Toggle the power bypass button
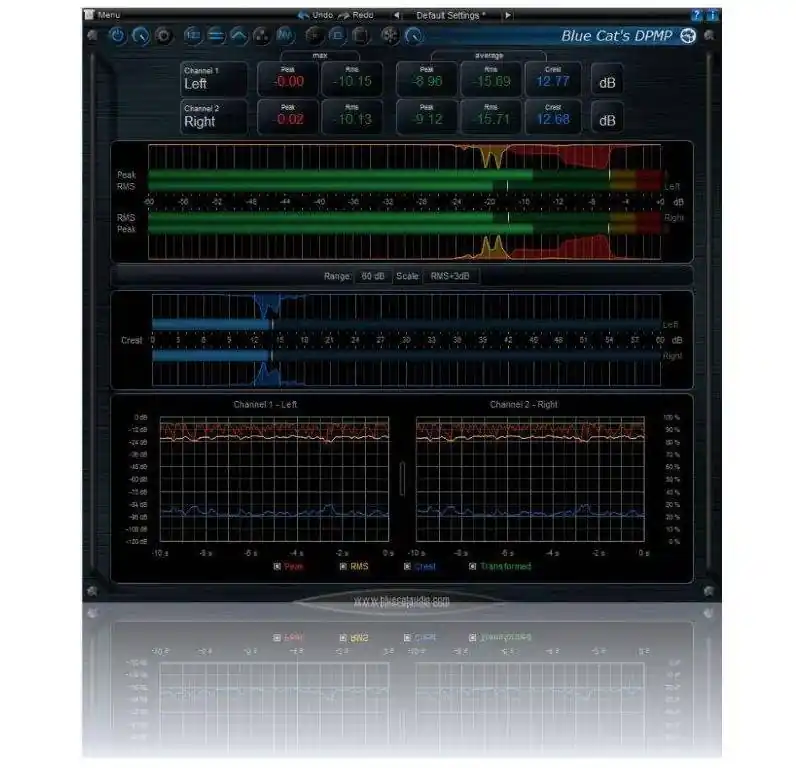The width and height of the screenshot is (796, 768). tap(118, 36)
